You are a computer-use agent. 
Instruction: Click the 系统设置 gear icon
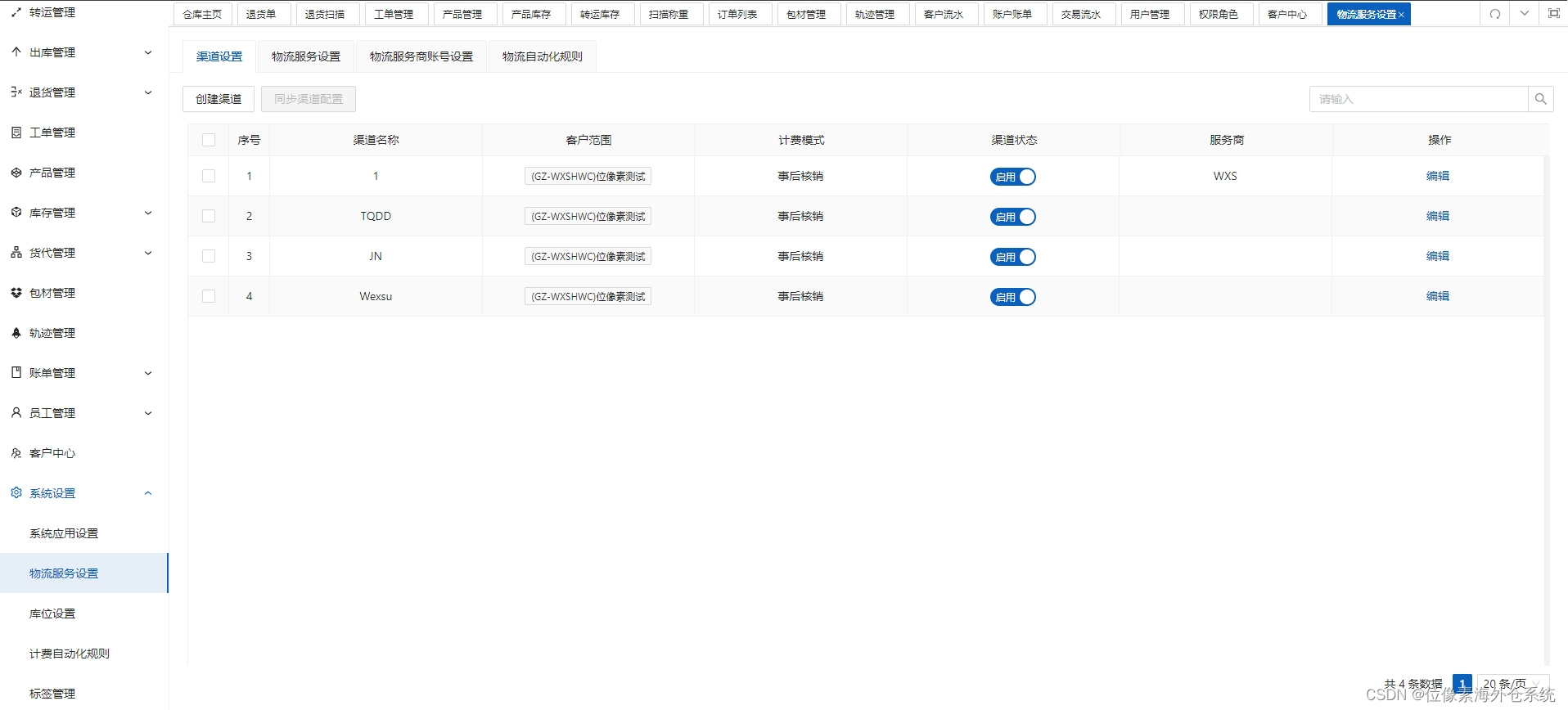pos(16,493)
